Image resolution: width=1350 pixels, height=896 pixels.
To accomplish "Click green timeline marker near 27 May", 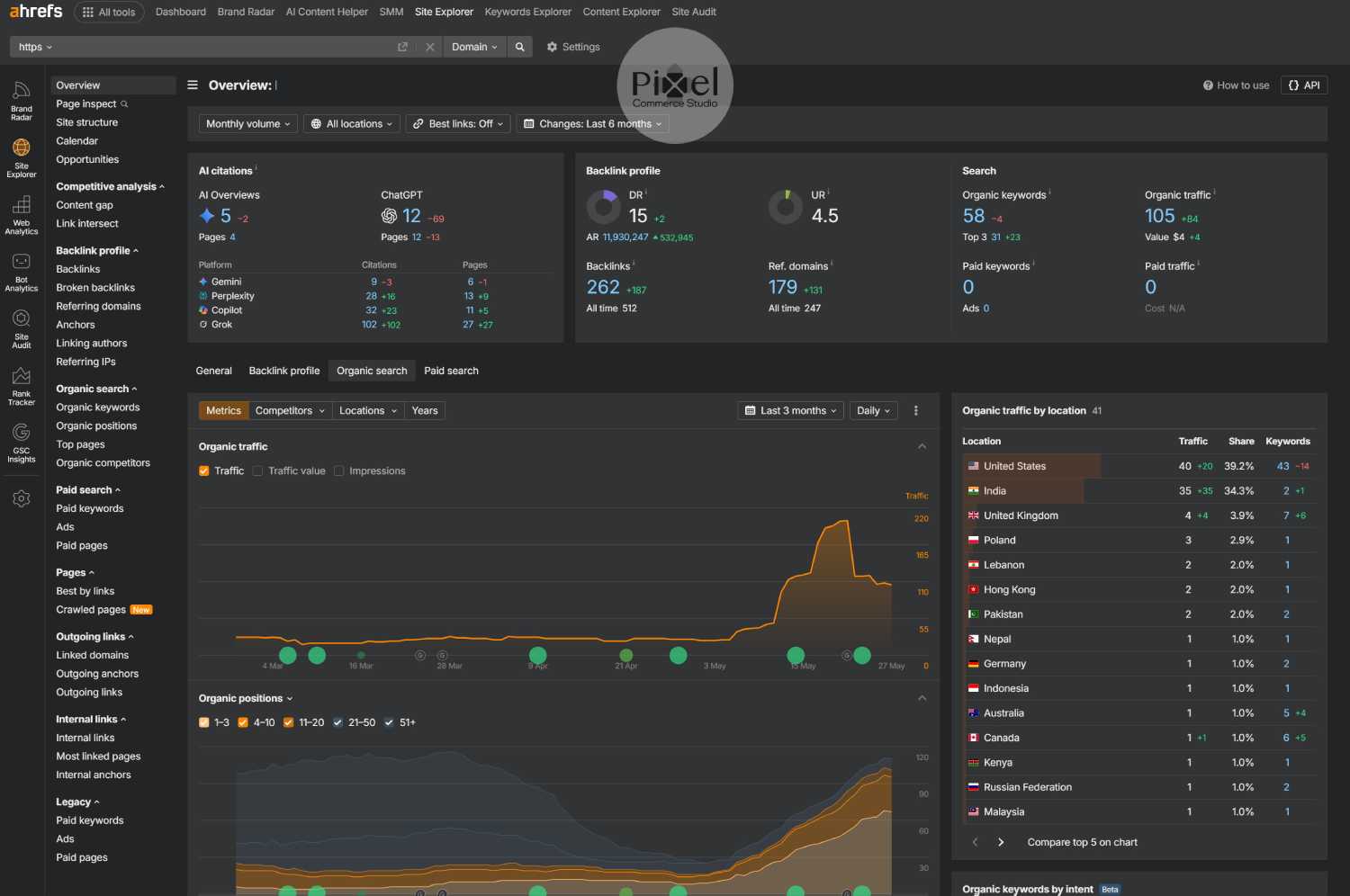I will coord(862,655).
